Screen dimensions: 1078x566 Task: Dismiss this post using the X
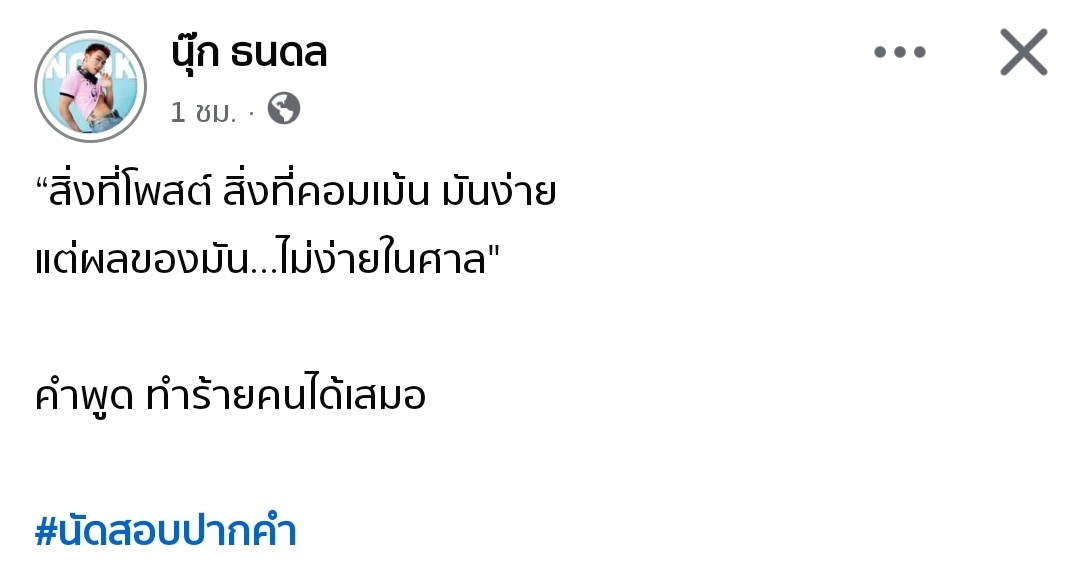click(1023, 52)
